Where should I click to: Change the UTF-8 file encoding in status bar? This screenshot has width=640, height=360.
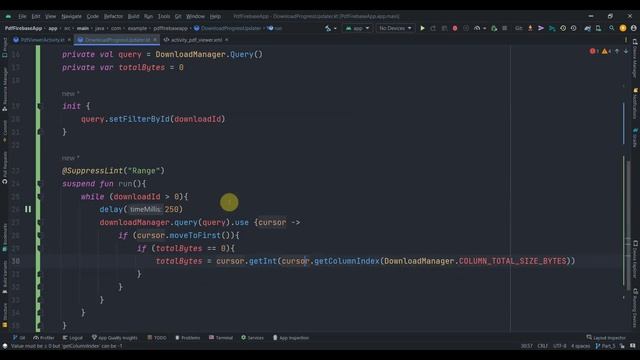560,346
